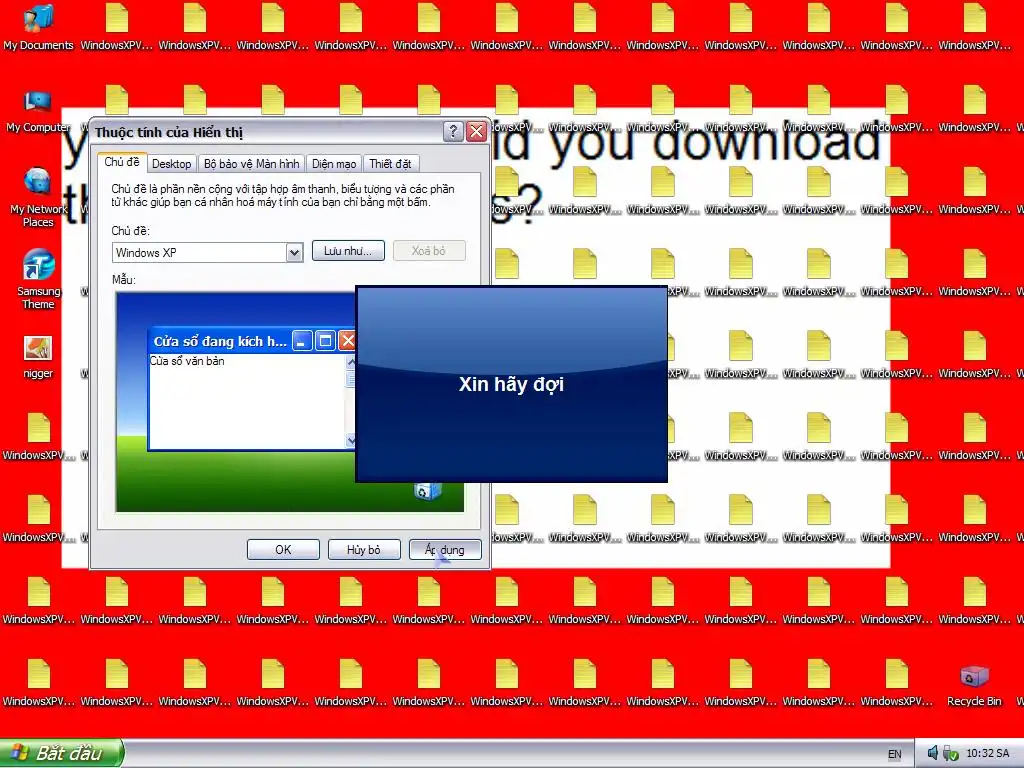Open the 'Thiết đặt' tab
1024x768 pixels.
pos(390,163)
